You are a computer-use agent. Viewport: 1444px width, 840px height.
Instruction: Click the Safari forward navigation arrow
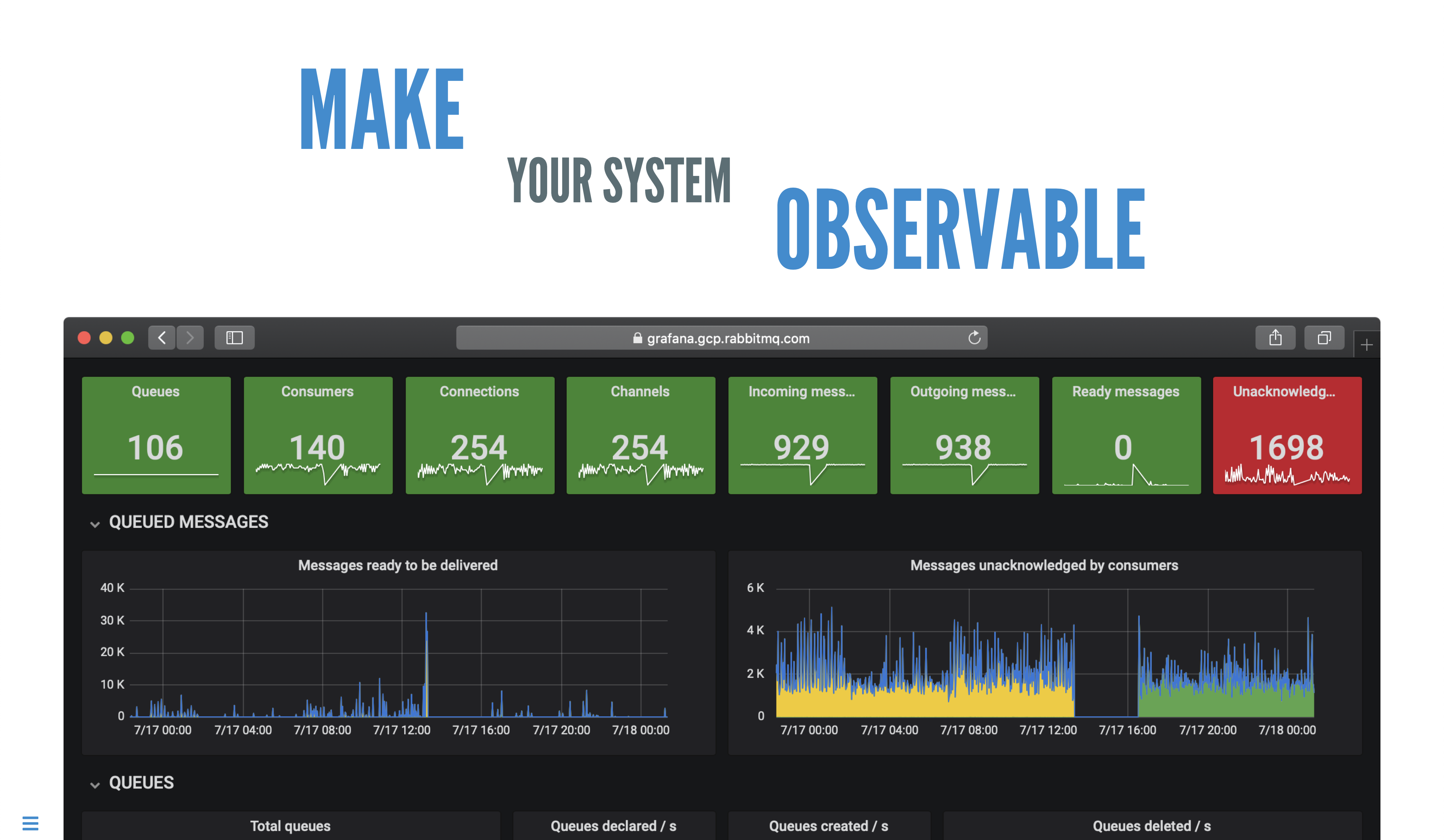pyautogui.click(x=190, y=338)
